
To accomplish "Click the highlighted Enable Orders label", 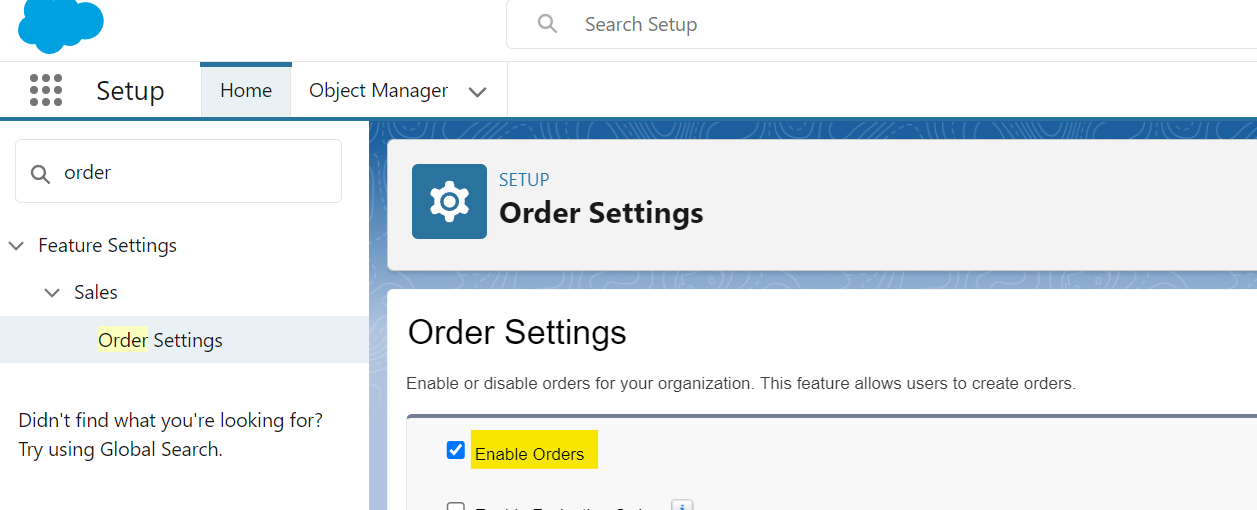I will [530, 454].
